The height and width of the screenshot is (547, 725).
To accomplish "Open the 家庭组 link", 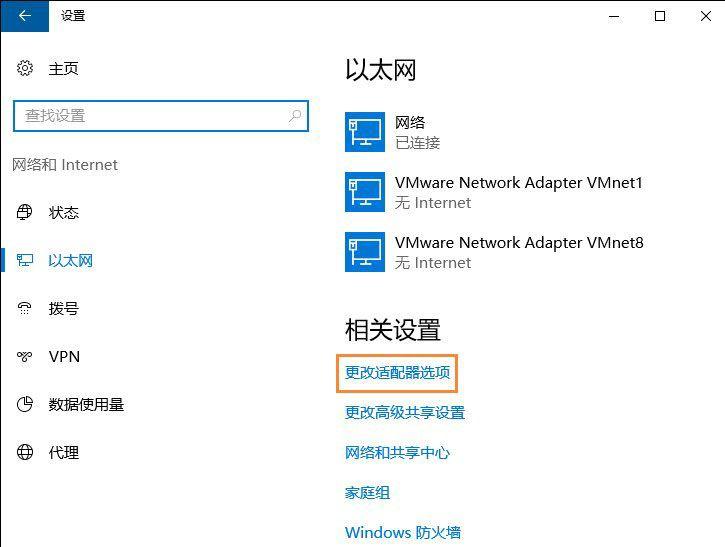I will pos(367,493).
